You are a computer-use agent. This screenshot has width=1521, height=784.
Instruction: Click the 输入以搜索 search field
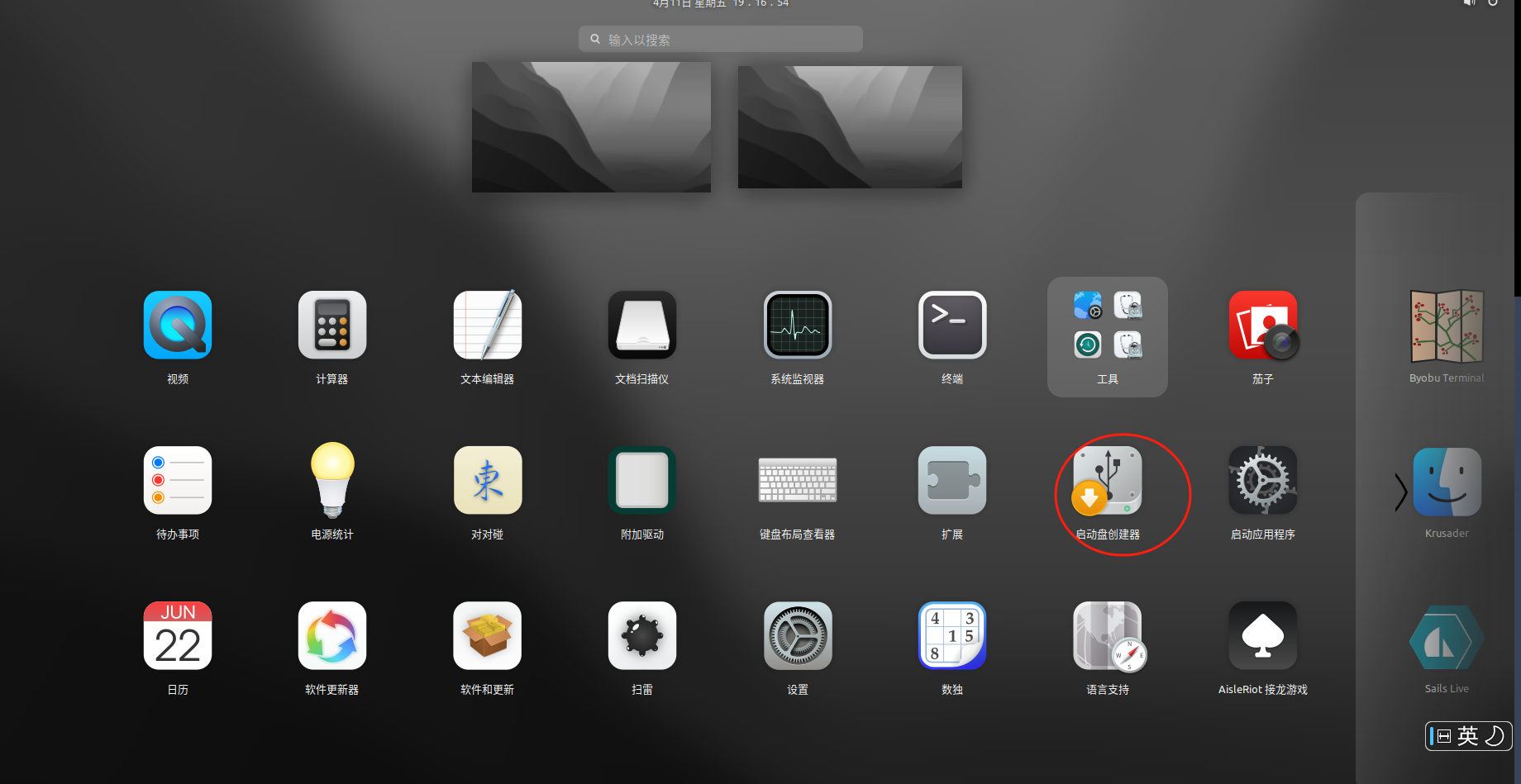(721, 40)
